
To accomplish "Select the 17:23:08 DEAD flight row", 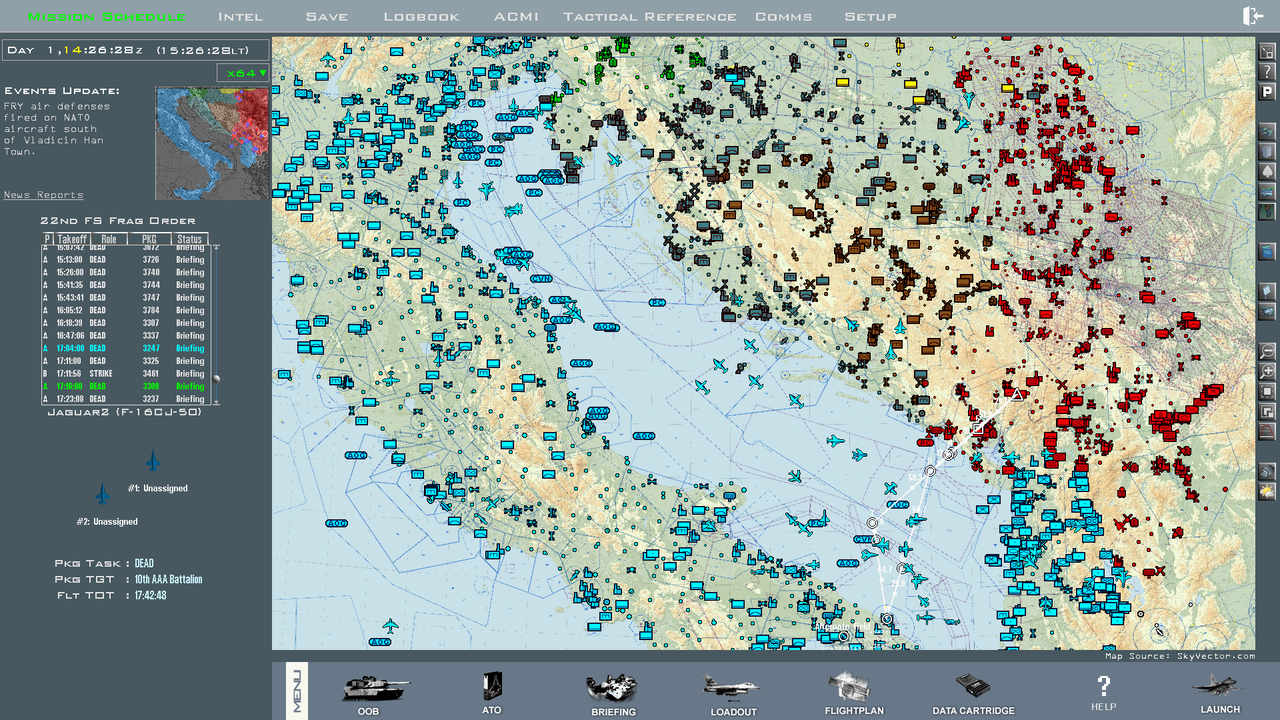I will click(125, 399).
